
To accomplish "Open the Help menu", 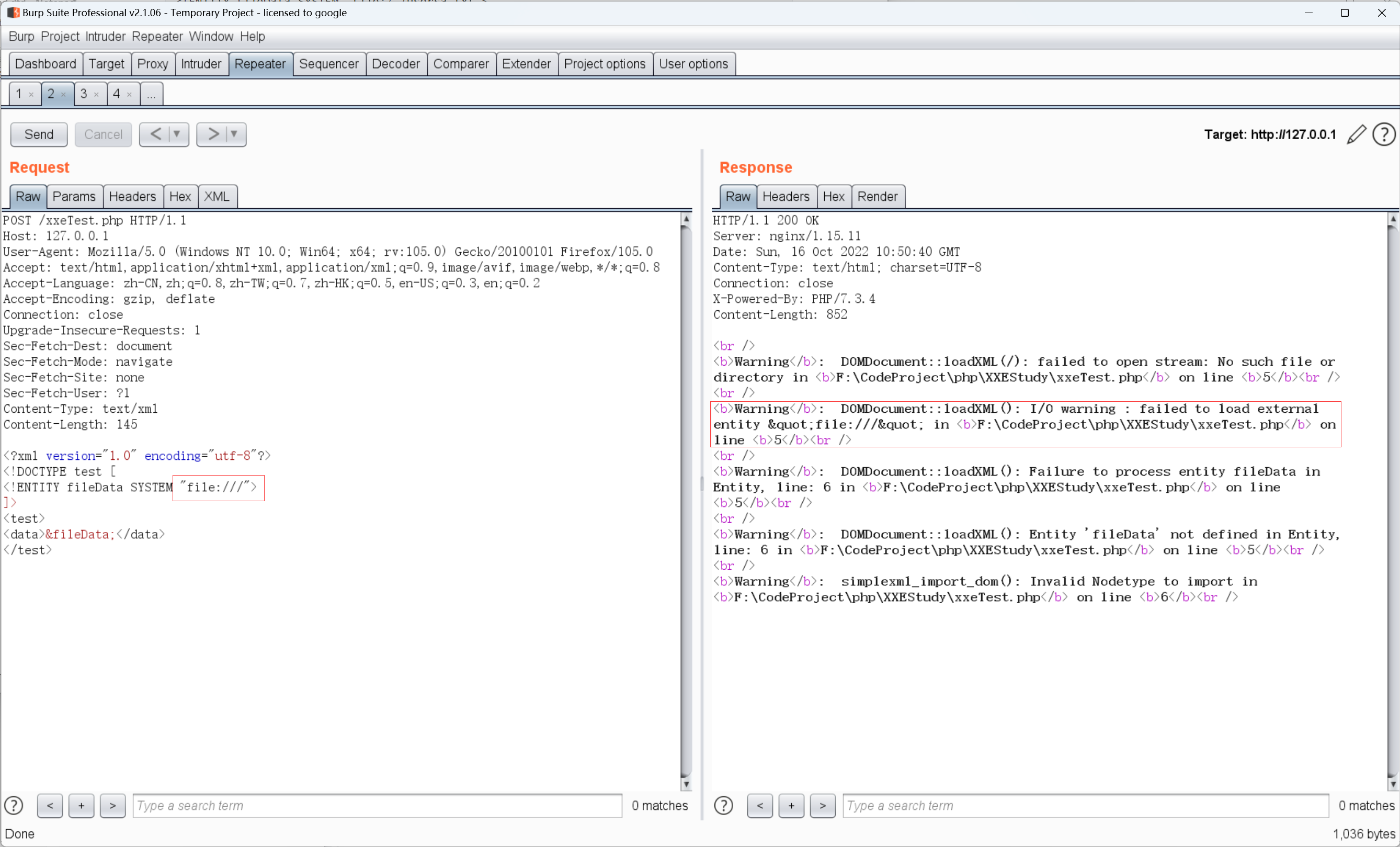I will pos(252,37).
